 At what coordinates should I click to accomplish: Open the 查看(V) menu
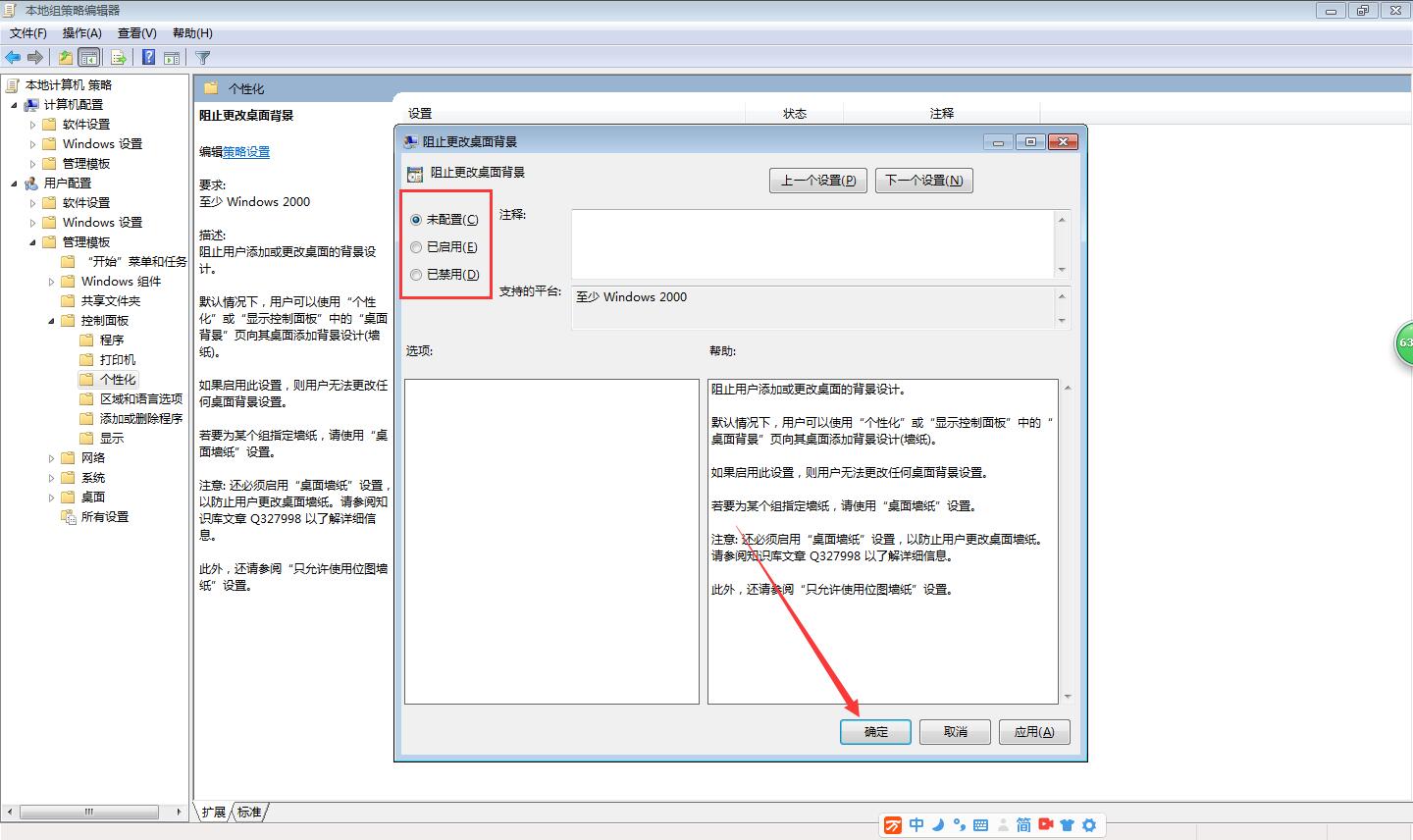click(x=136, y=33)
